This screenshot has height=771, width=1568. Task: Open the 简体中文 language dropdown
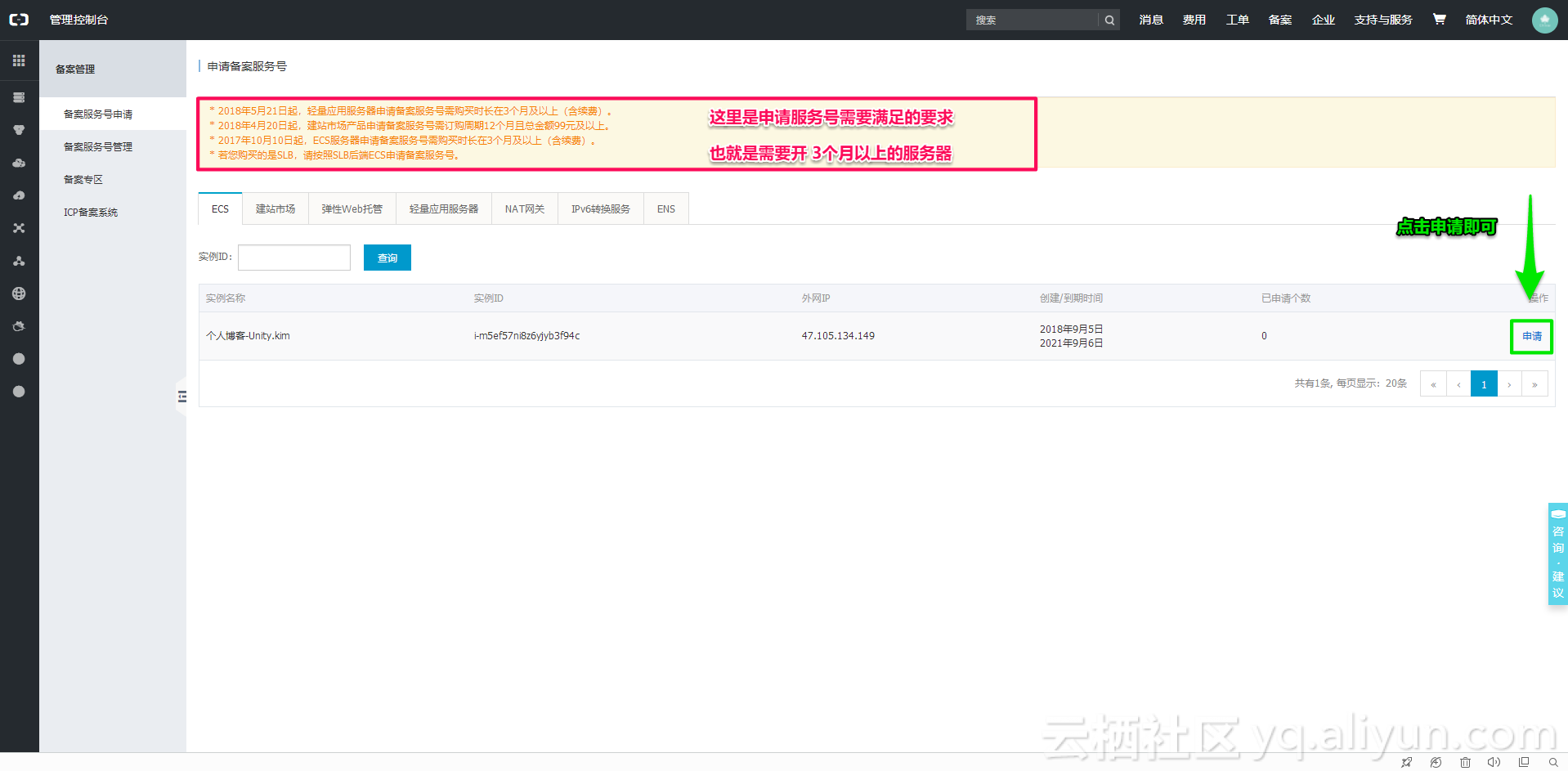[x=1488, y=19]
